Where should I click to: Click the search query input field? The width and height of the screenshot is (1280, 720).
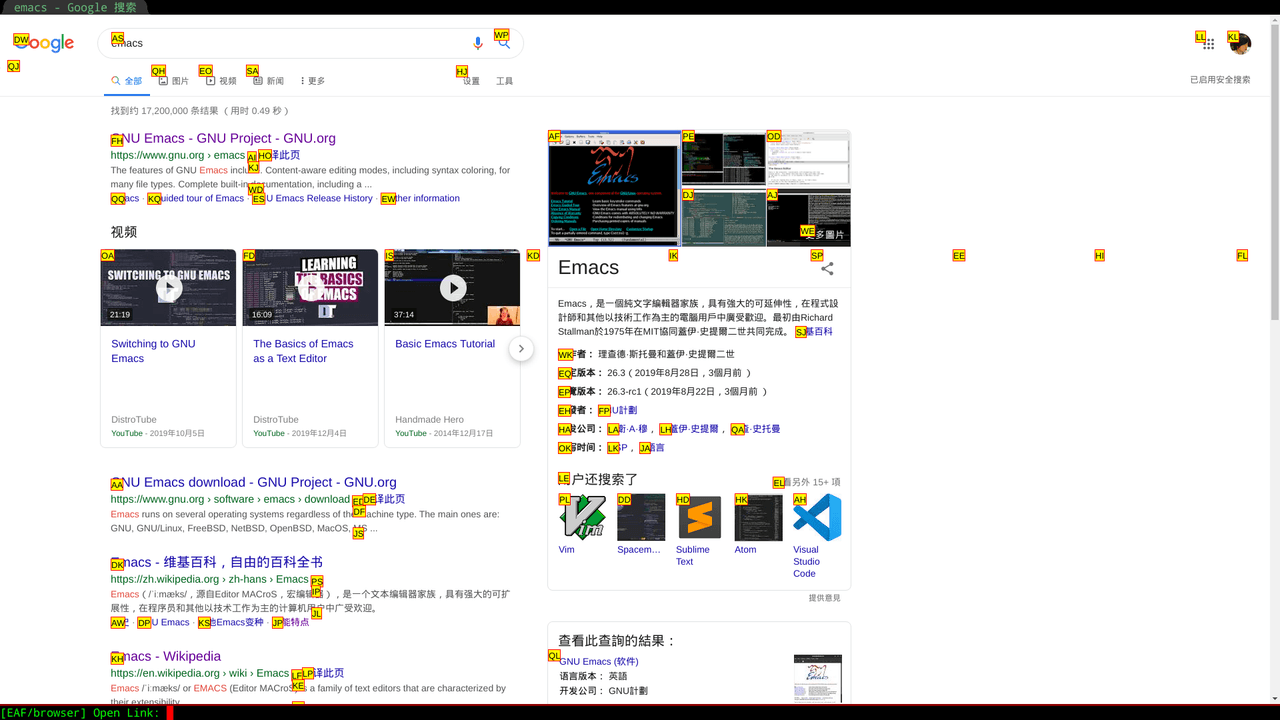tap(285, 43)
